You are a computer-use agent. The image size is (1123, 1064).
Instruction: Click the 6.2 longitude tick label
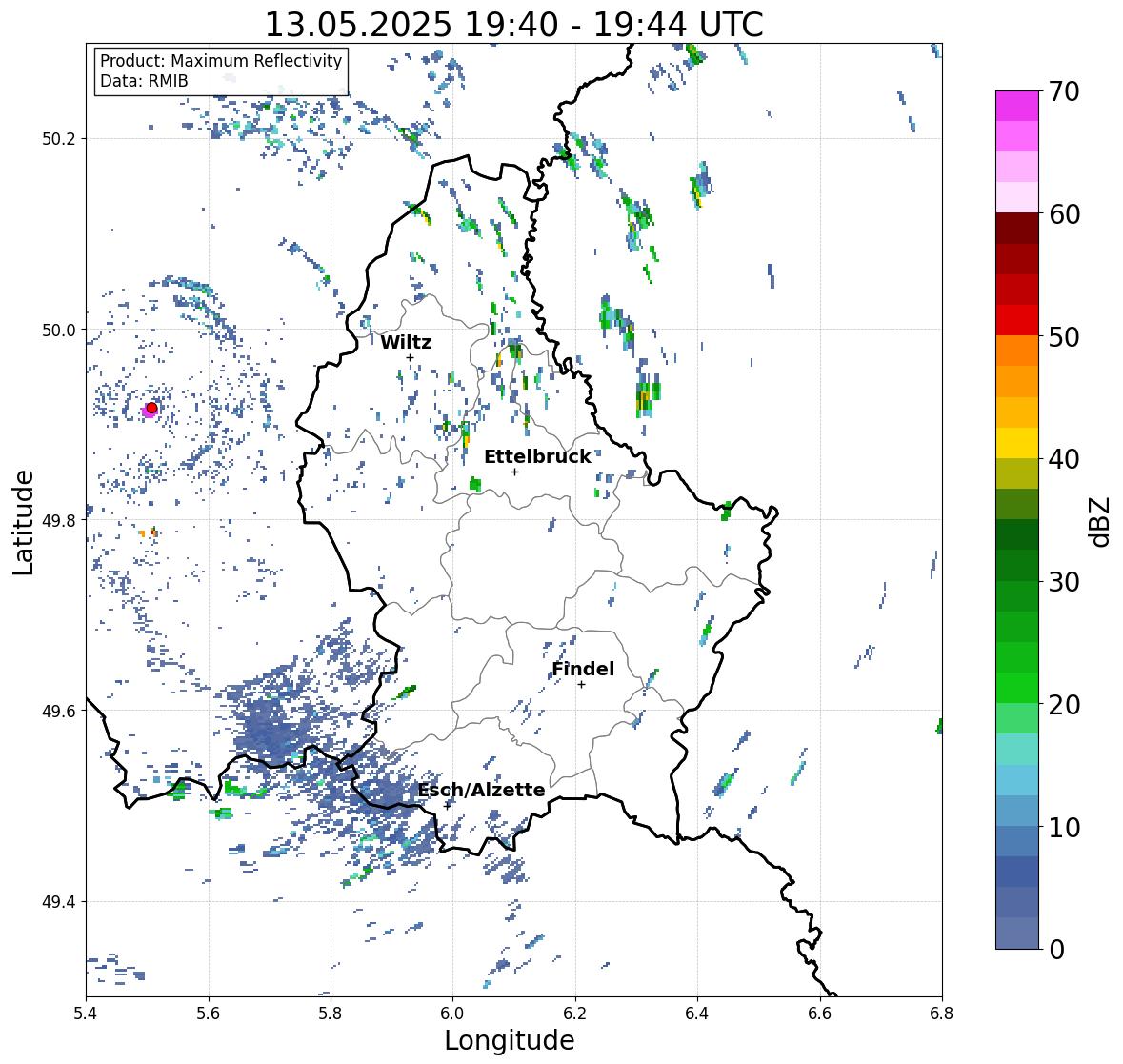[x=575, y=1013]
